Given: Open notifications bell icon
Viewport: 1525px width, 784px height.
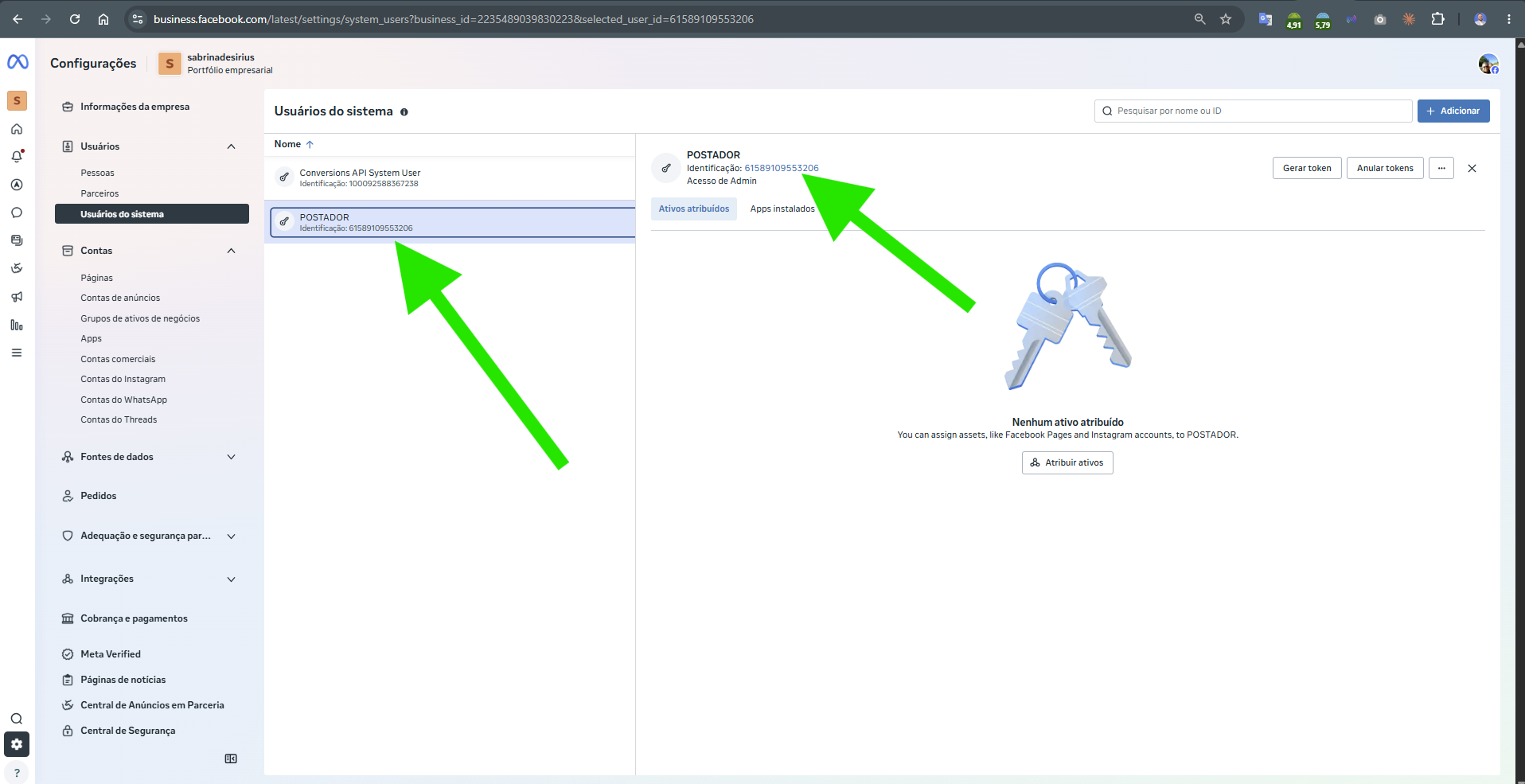Looking at the screenshot, I should pyautogui.click(x=17, y=157).
